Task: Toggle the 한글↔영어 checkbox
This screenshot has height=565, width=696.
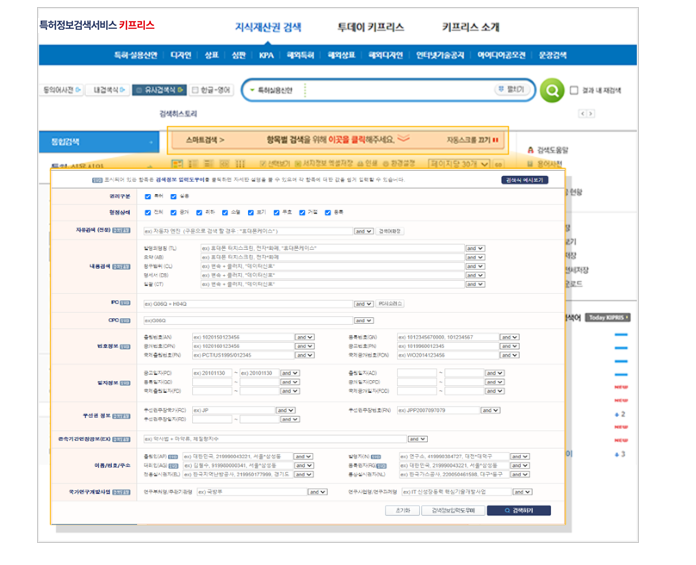Action: pos(195,90)
